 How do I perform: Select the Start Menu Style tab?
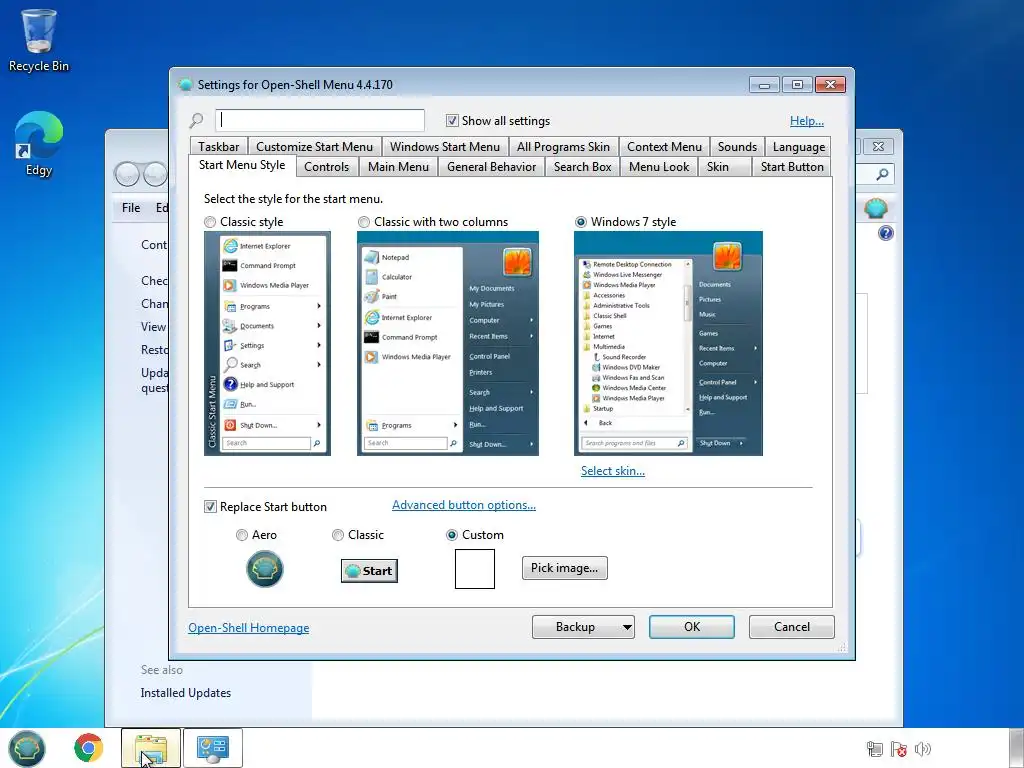242,165
